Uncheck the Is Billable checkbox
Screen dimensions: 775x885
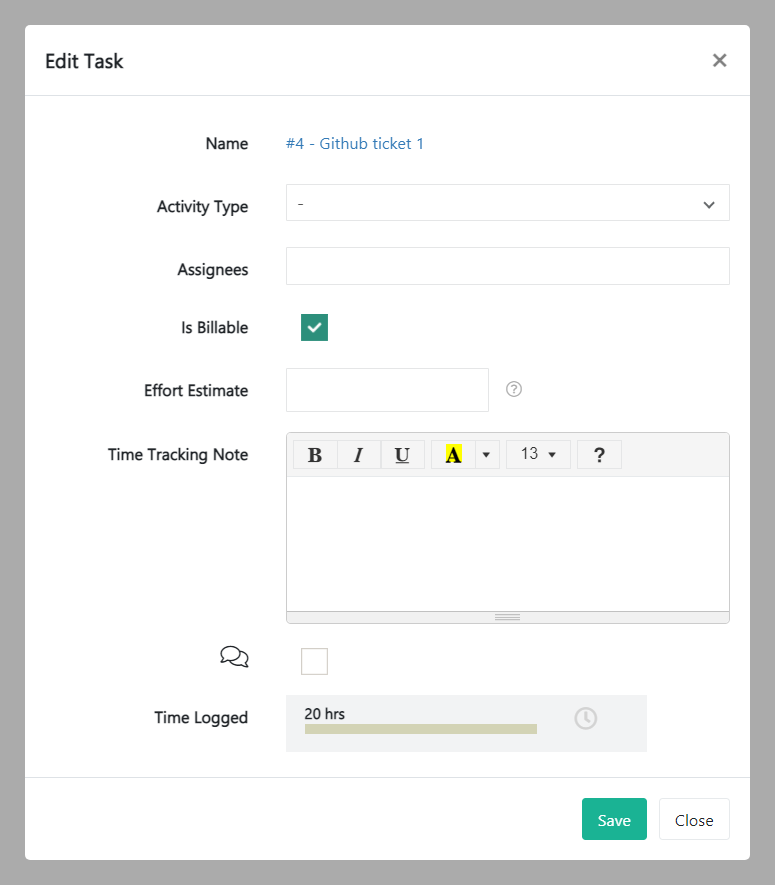314,327
